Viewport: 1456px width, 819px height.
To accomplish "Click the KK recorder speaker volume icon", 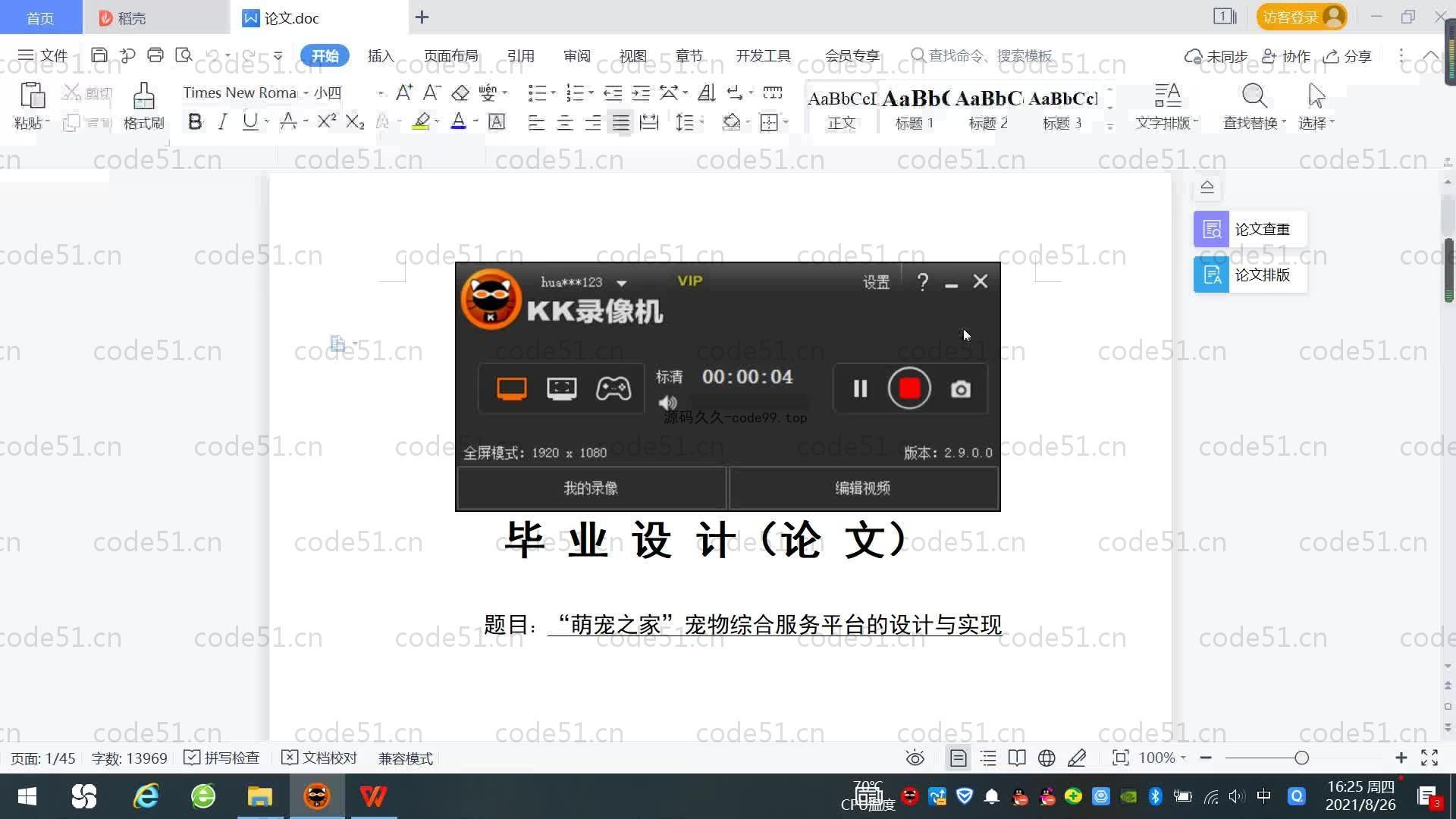I will (x=667, y=403).
